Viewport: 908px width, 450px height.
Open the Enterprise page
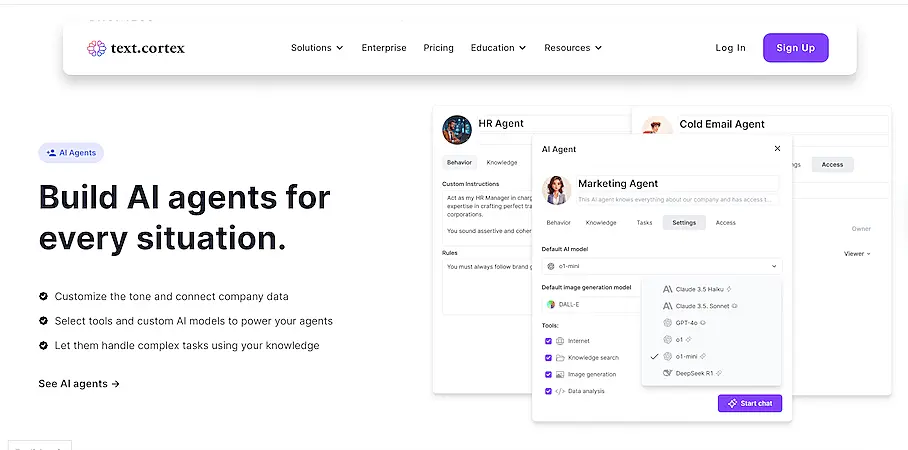384,48
